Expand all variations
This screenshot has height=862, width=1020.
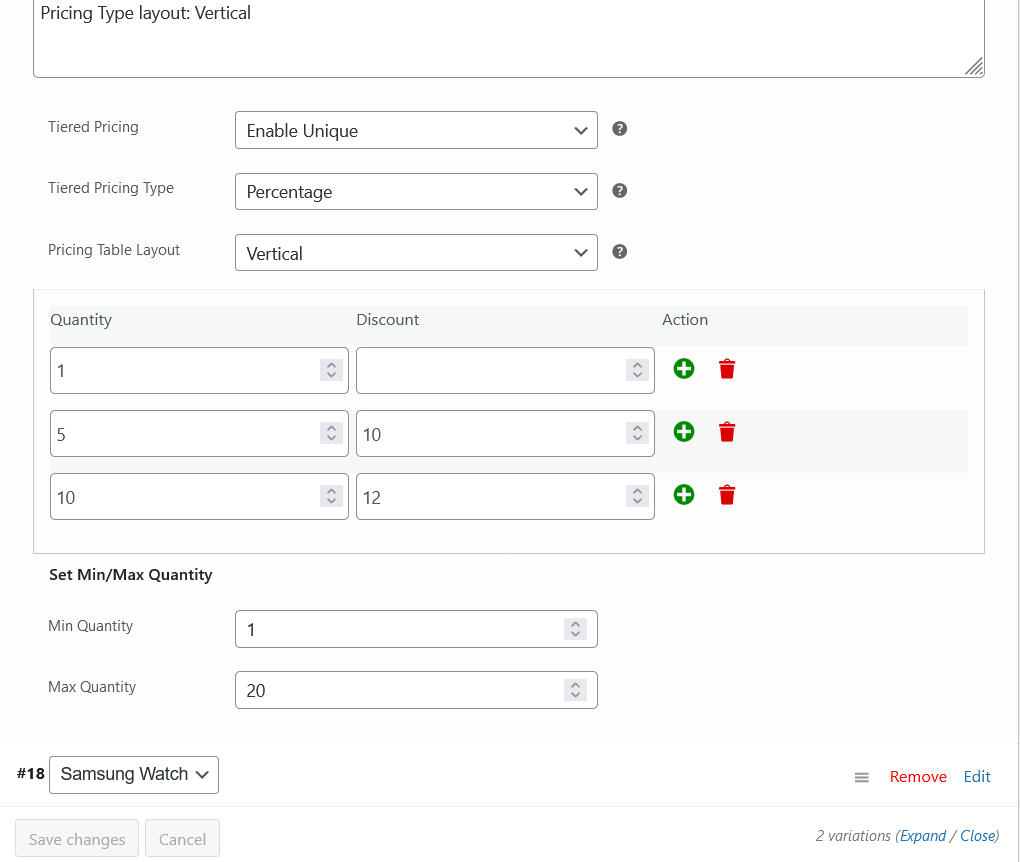[x=923, y=836]
